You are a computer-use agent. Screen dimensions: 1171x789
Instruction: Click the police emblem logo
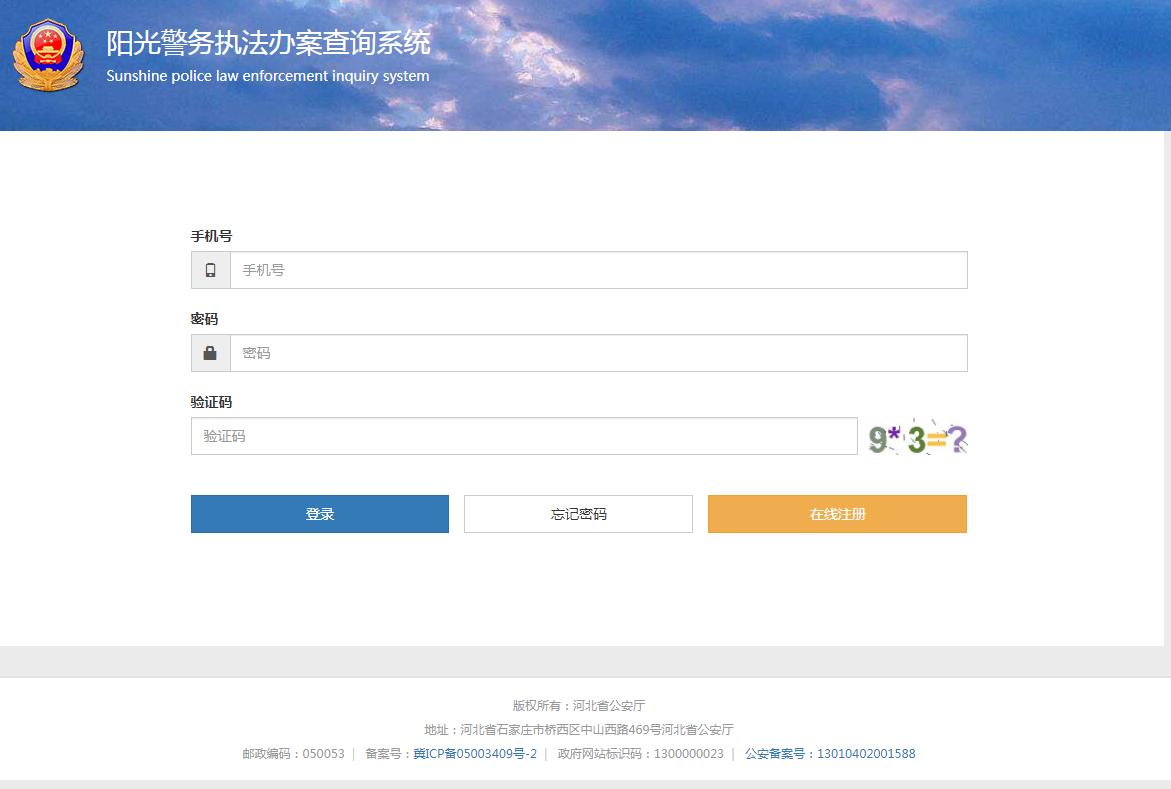click(49, 55)
